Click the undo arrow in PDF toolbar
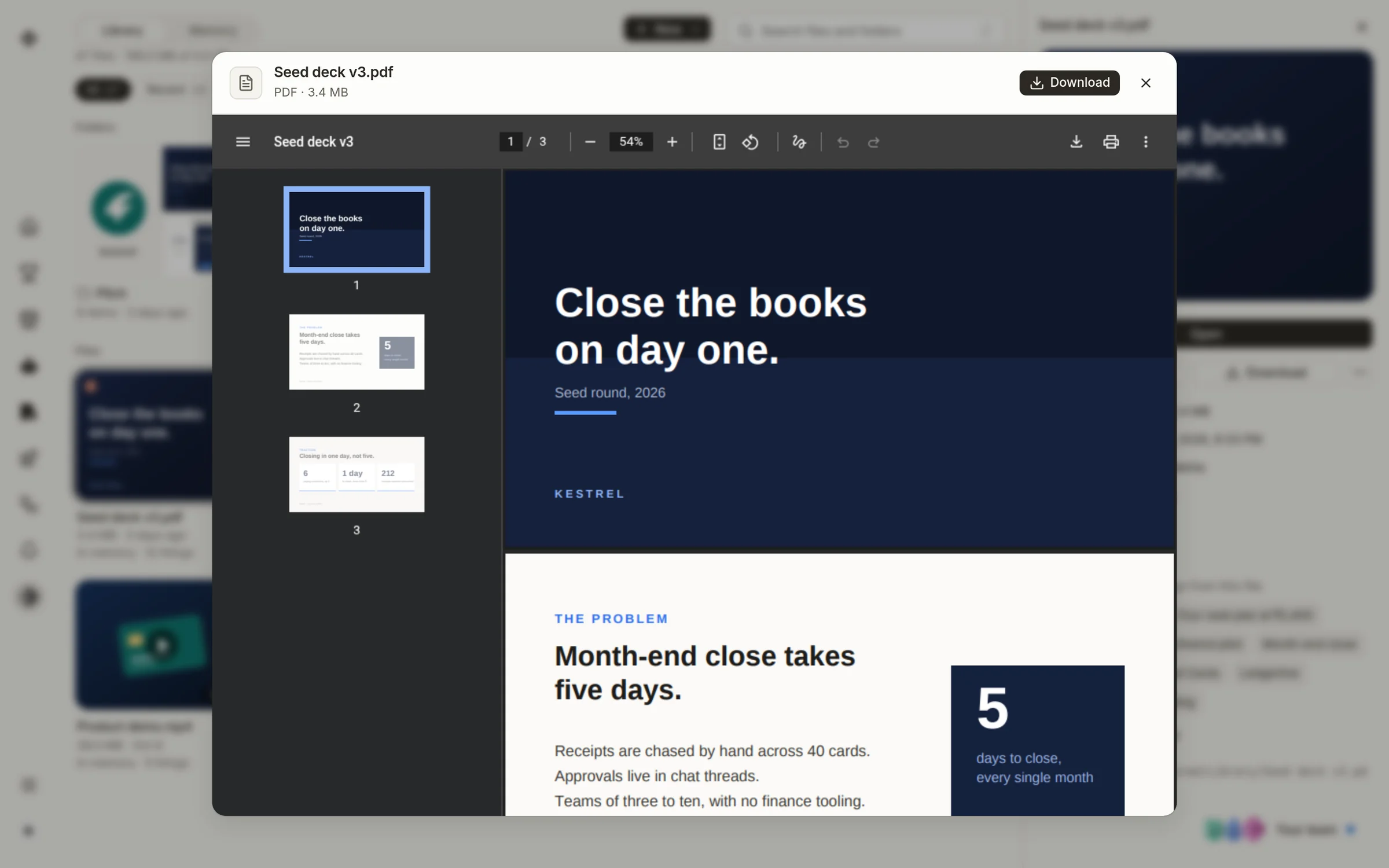 (x=843, y=142)
